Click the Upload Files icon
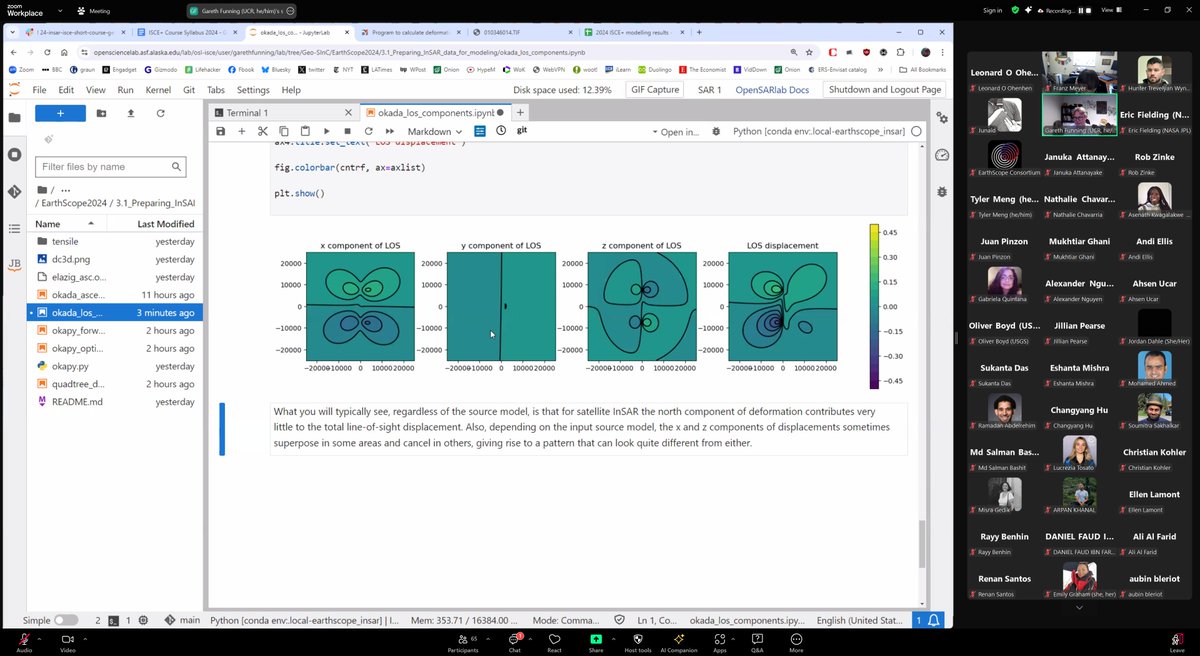 [131, 114]
